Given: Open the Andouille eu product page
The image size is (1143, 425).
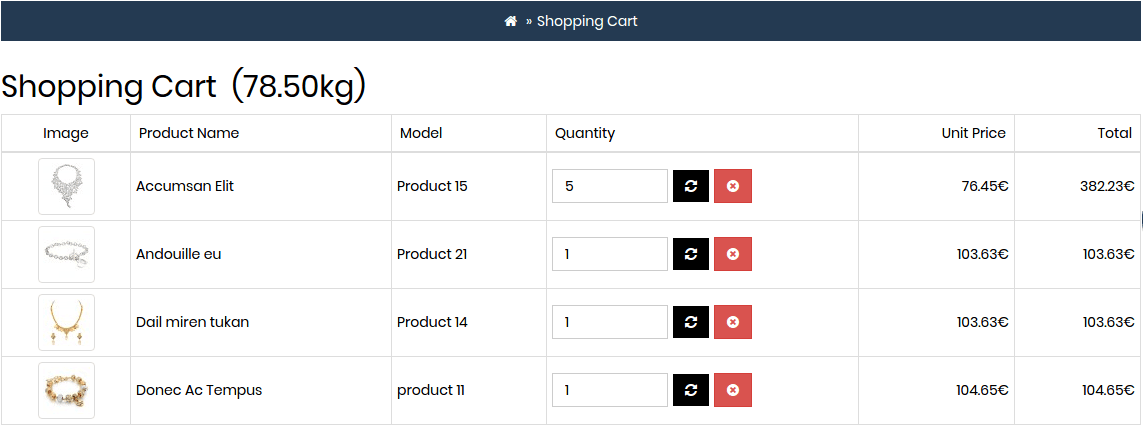Looking at the screenshot, I should pyautogui.click(x=179, y=254).
